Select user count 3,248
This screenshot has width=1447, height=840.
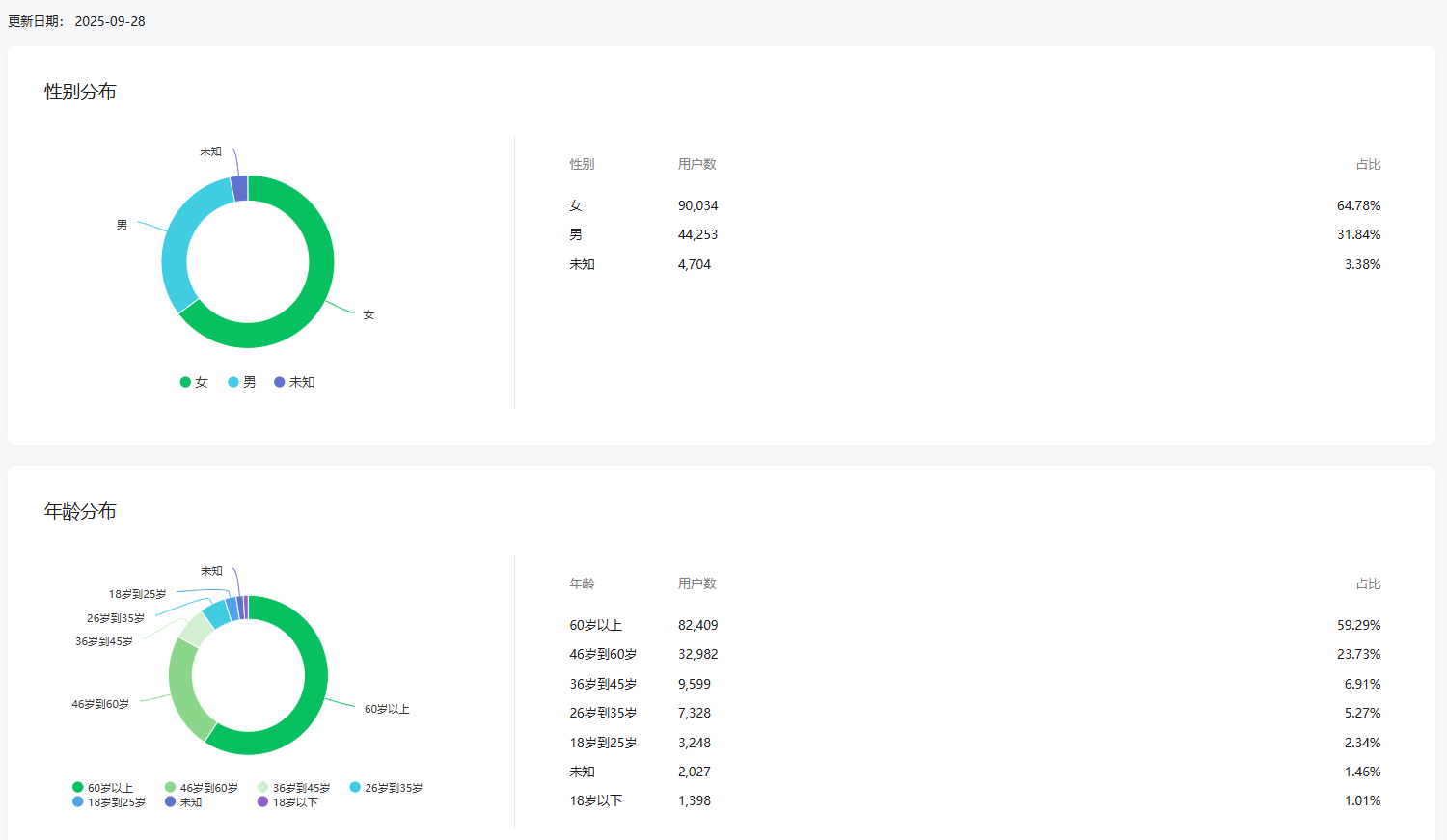694,743
